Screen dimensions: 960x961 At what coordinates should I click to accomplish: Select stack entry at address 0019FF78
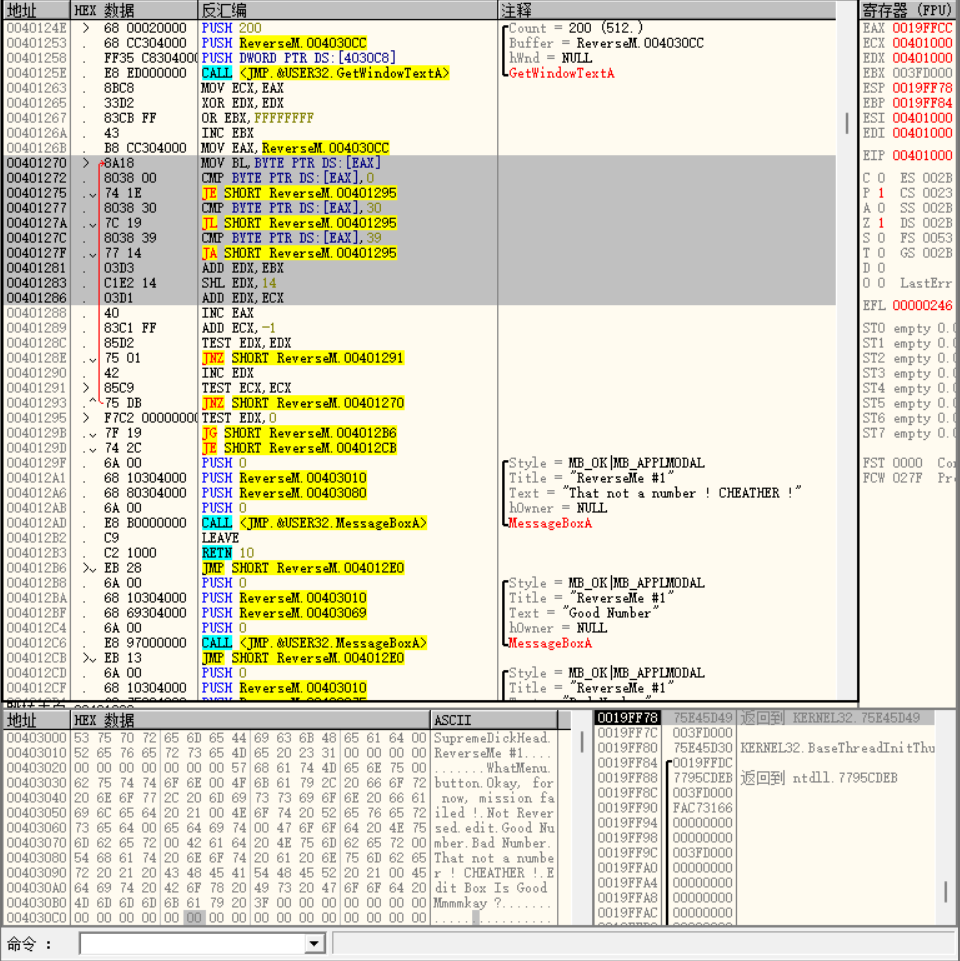(x=627, y=718)
